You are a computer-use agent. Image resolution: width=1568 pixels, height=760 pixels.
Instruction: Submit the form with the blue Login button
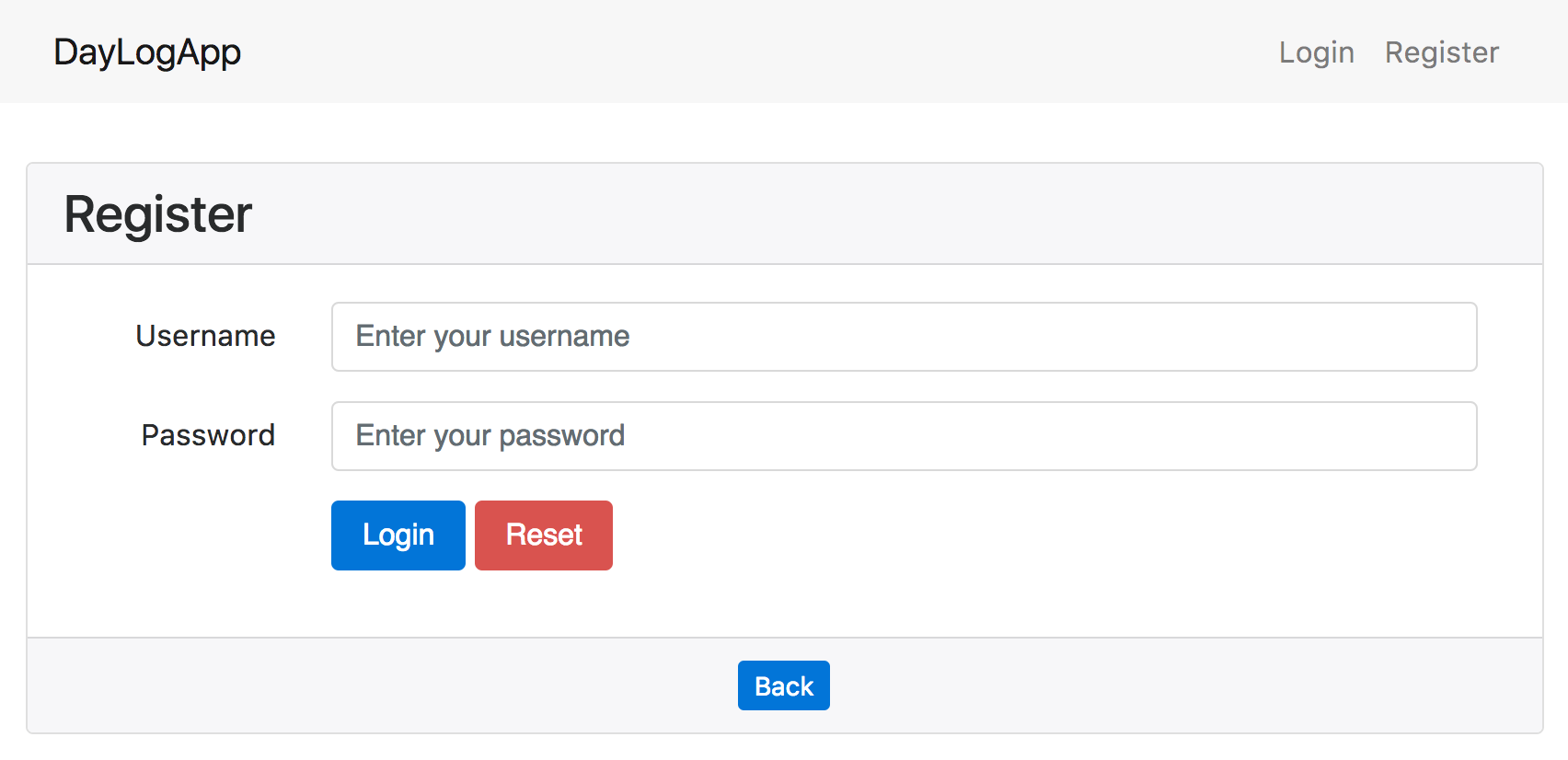398,535
